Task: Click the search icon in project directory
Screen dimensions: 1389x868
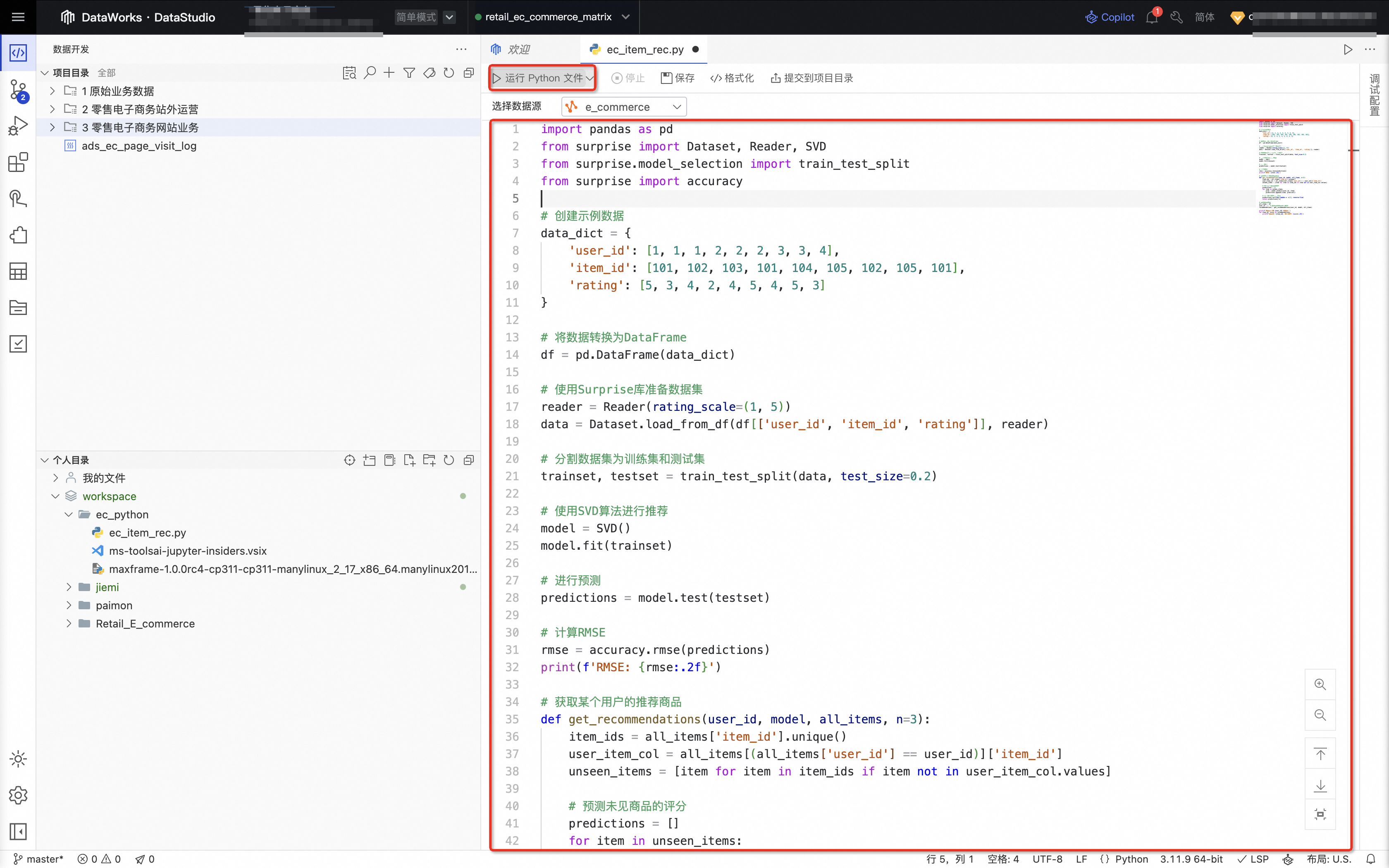Action: click(x=370, y=73)
